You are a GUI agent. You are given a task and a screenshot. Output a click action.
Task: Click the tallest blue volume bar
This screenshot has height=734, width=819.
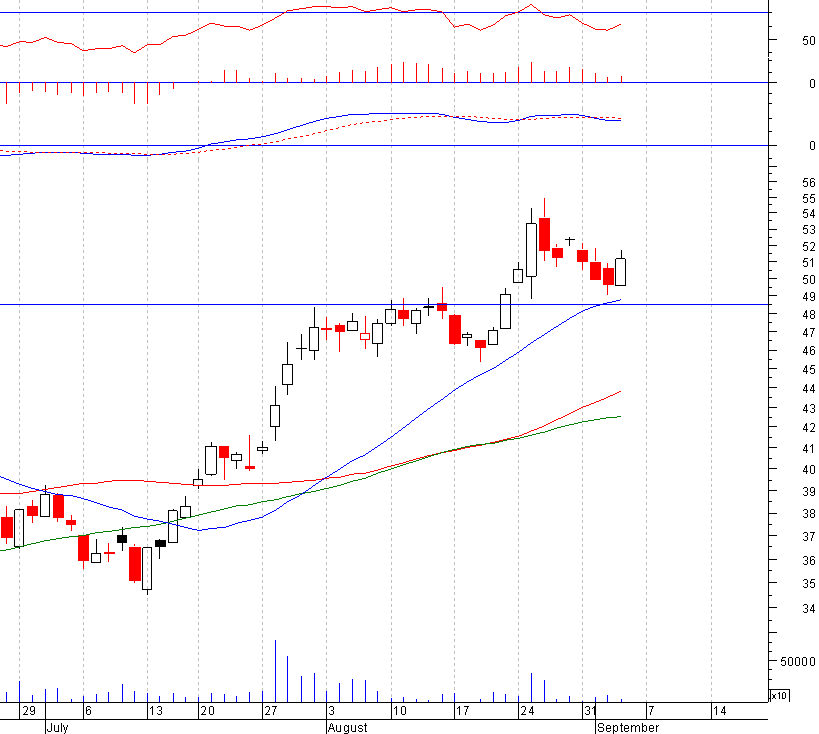[275, 671]
